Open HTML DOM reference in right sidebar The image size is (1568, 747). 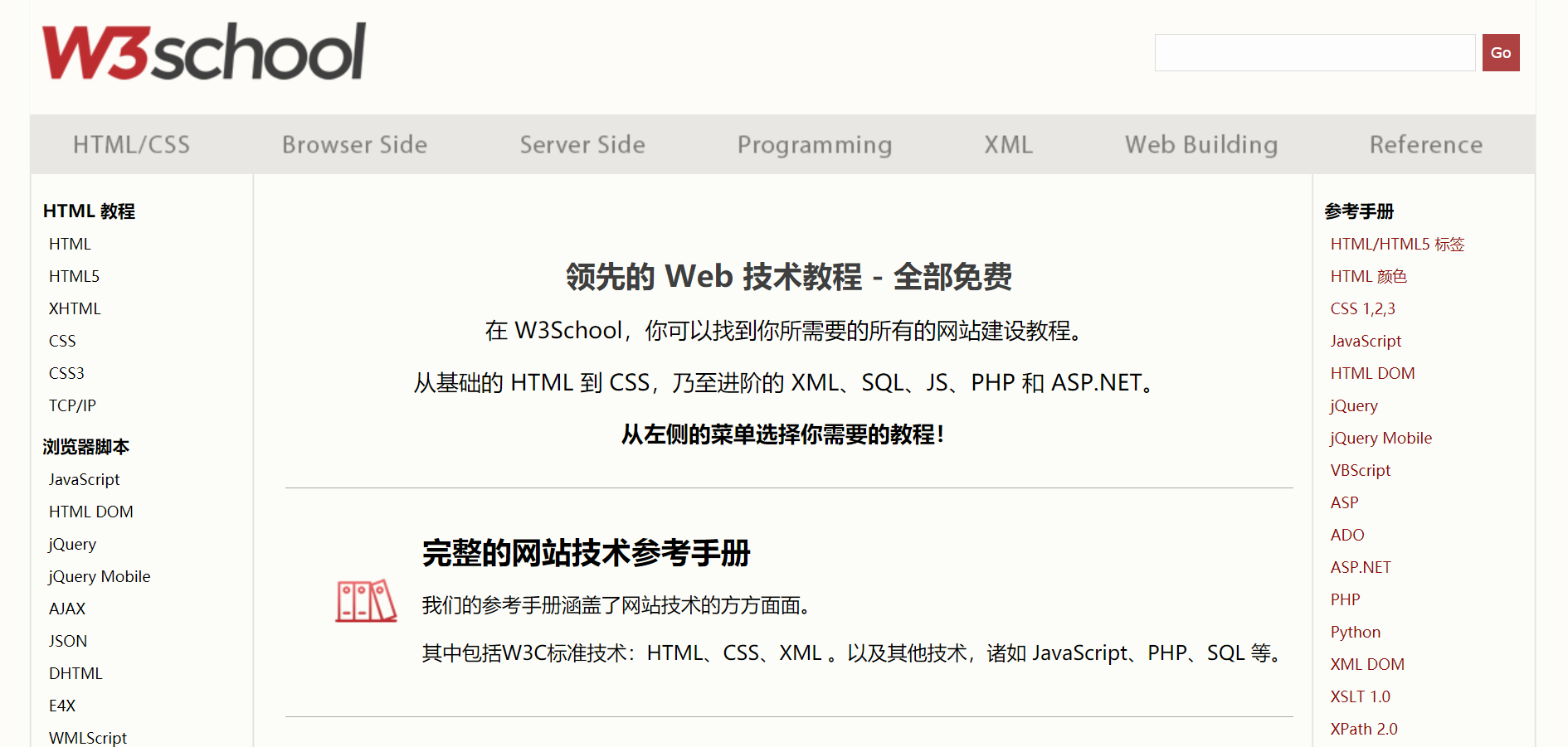[1372, 373]
